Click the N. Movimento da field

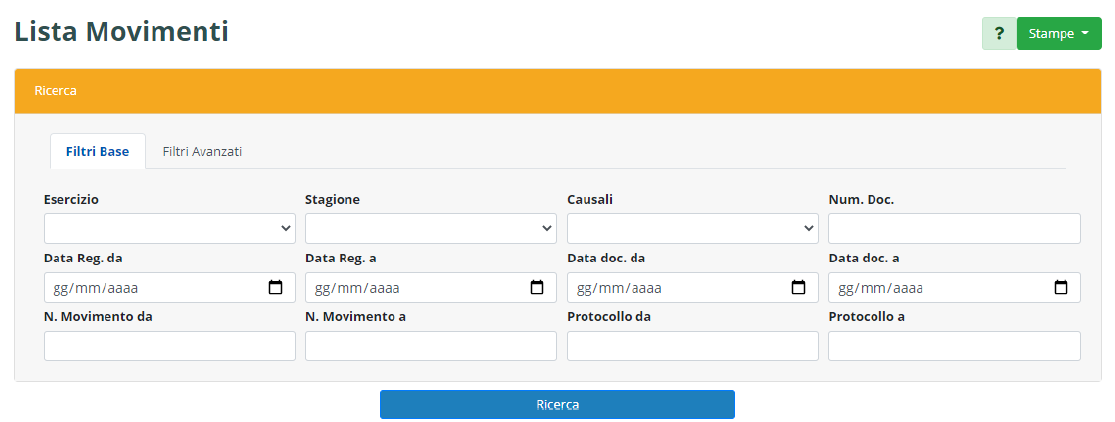(x=170, y=346)
